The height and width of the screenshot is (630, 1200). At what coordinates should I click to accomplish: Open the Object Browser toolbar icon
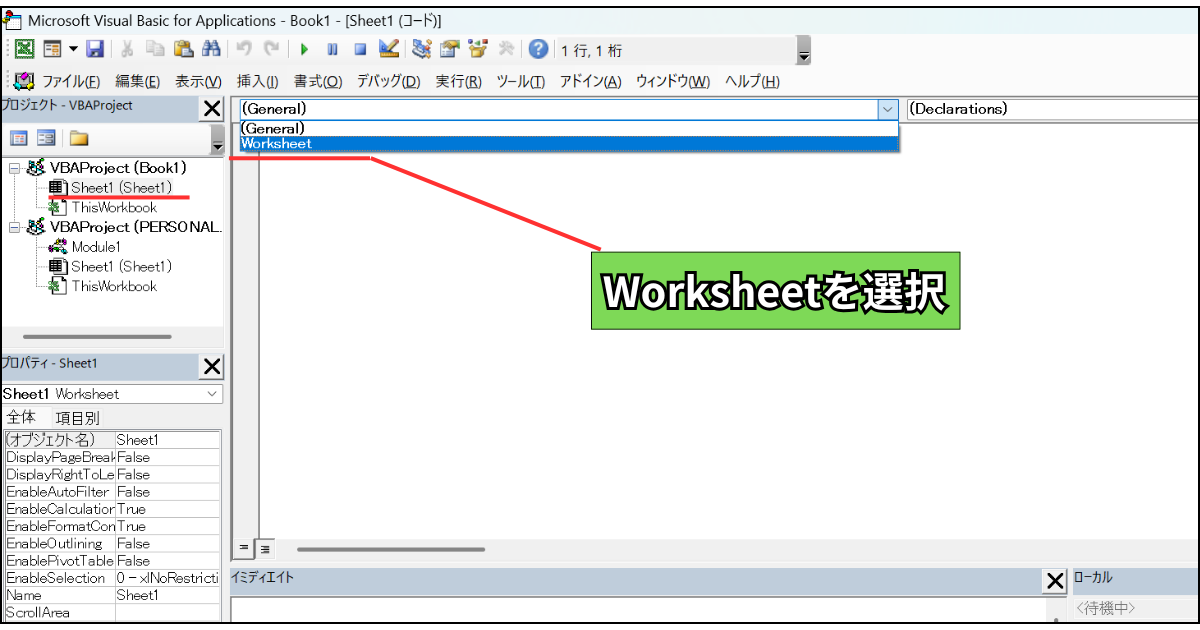pos(477,49)
